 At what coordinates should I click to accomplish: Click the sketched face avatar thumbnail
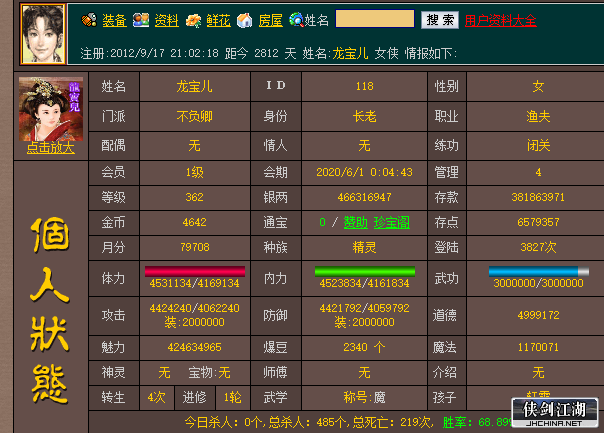click(x=43, y=34)
